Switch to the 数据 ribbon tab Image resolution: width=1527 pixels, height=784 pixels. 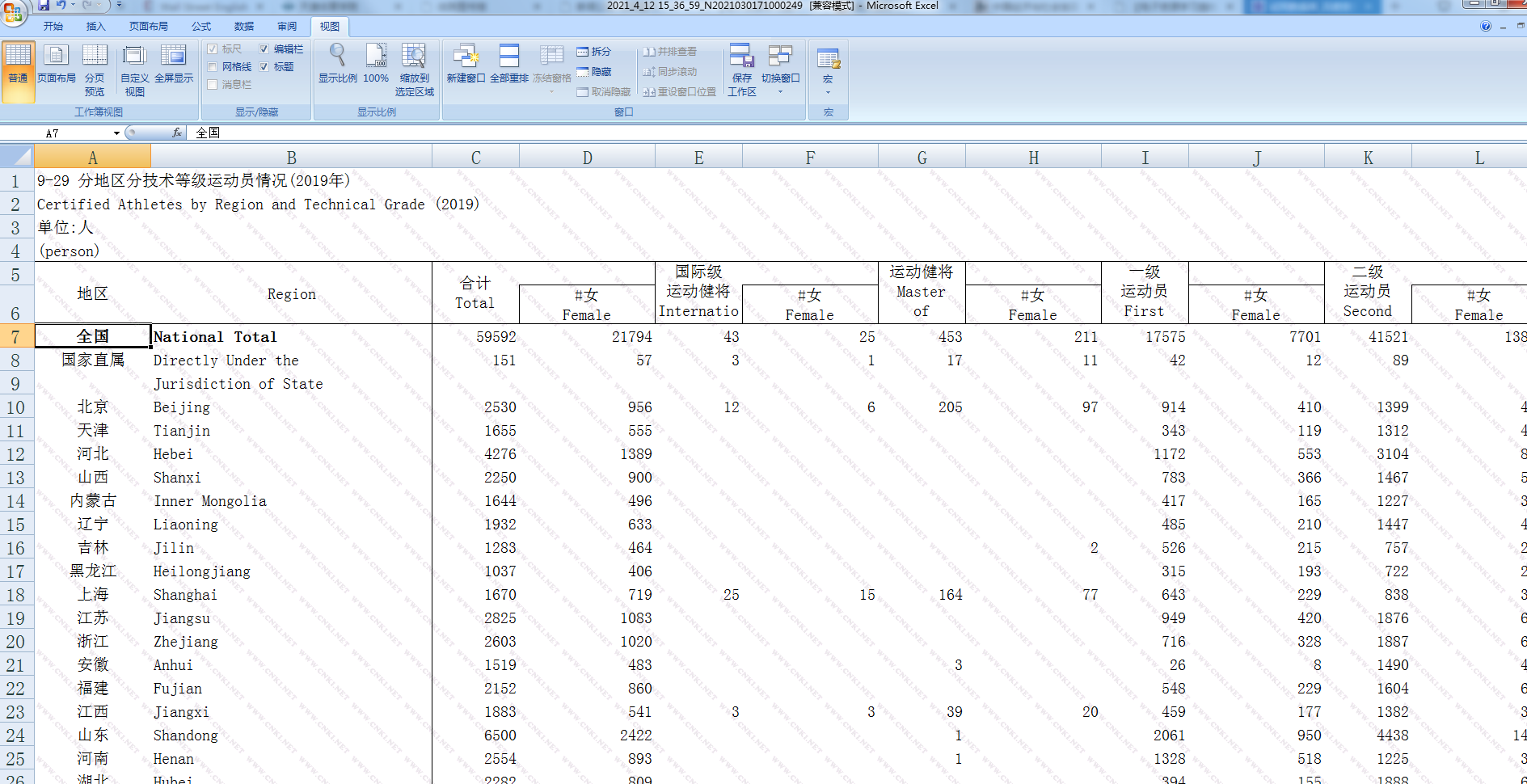pos(243,27)
